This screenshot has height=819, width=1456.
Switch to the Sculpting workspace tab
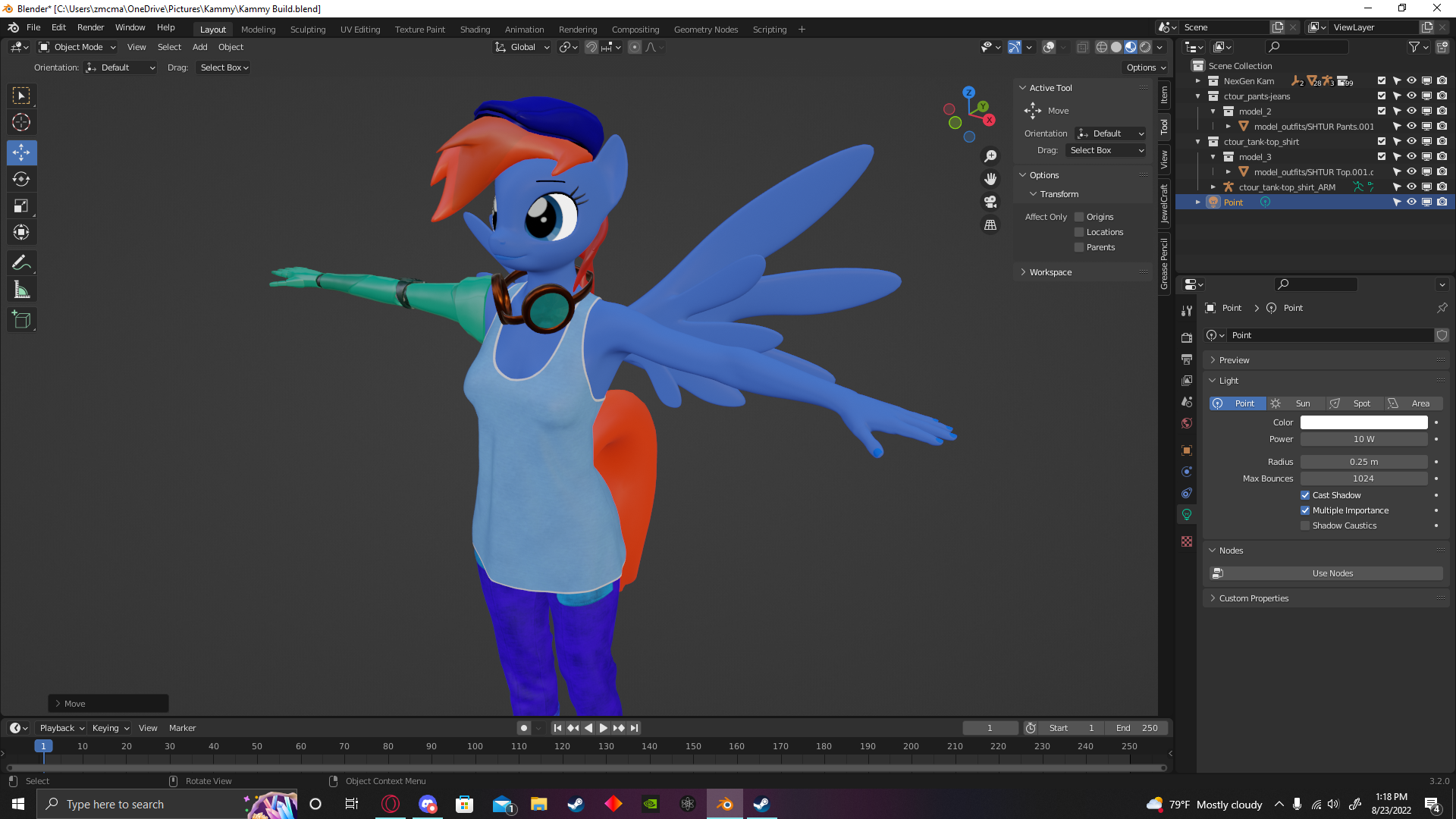tap(307, 30)
